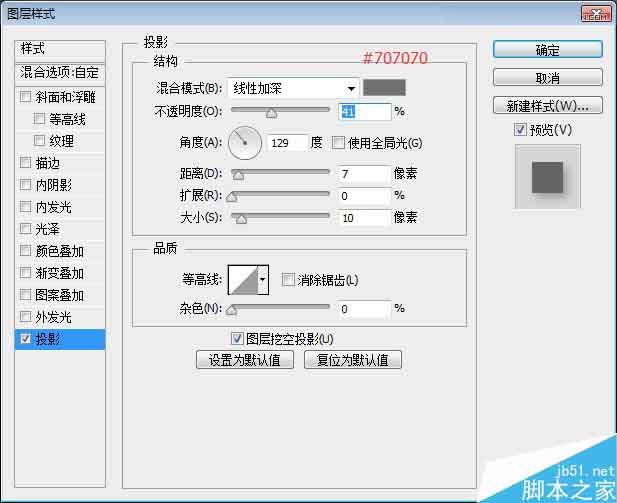This screenshot has width=617, height=503.
Task: Click the 扩展 slider handle
Action: 232,197
